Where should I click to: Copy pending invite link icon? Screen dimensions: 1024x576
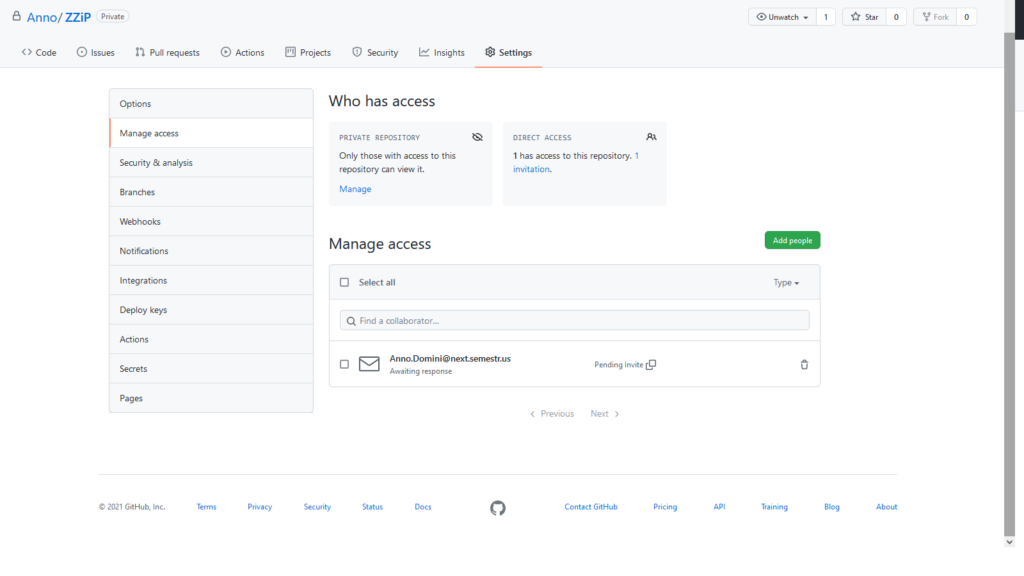click(x=651, y=365)
